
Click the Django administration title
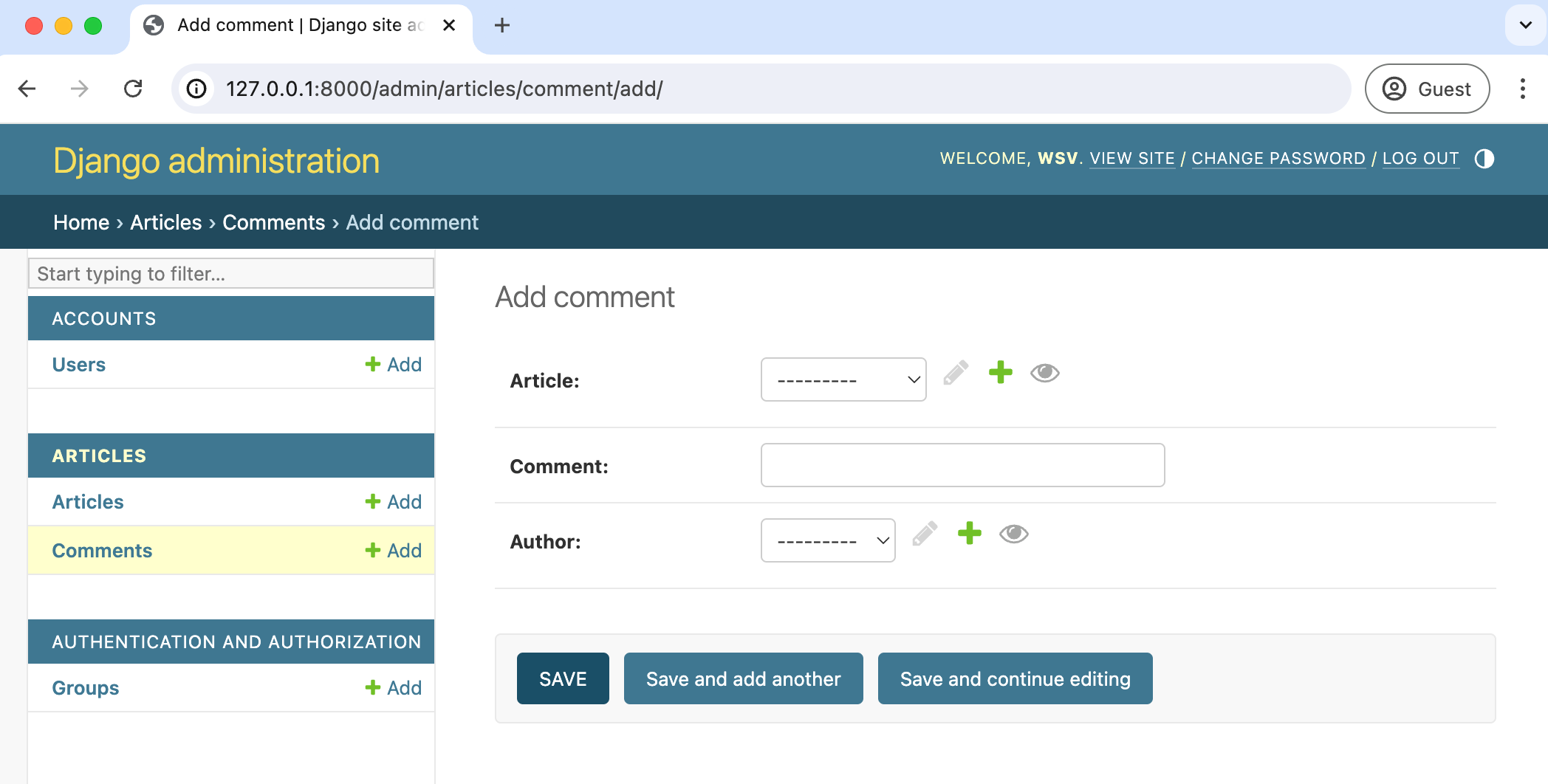[216, 161]
